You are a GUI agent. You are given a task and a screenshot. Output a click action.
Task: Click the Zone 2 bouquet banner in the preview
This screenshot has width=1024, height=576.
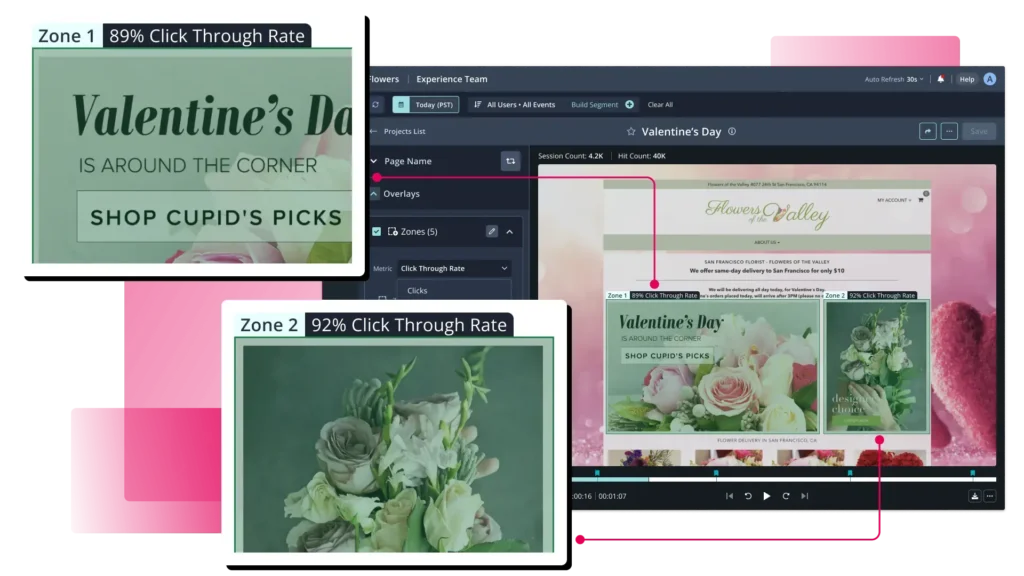pyautogui.click(x=876, y=366)
